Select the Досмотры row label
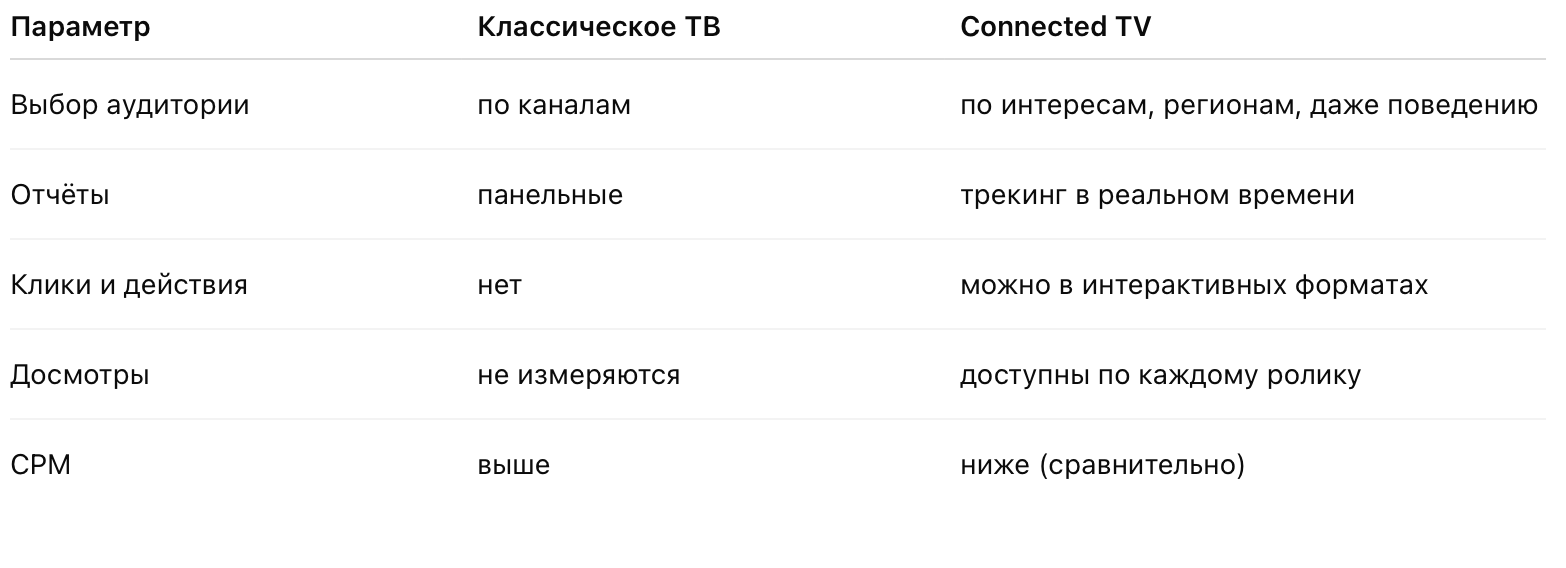The width and height of the screenshot is (1566, 568). (x=80, y=375)
